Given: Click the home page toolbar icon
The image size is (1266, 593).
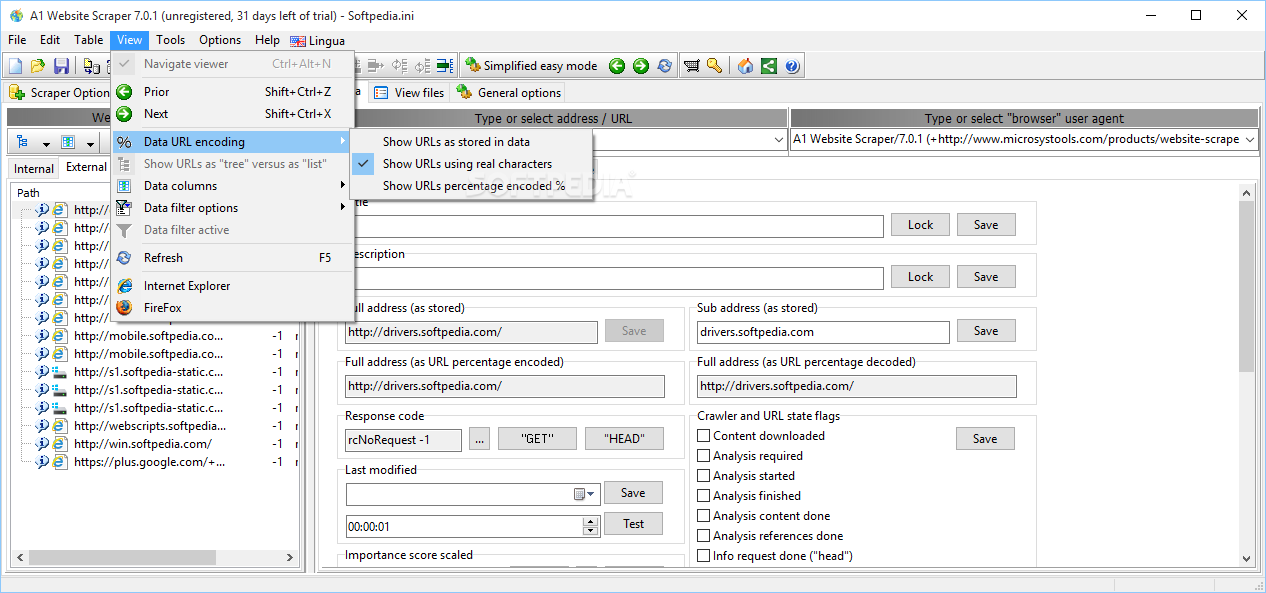Looking at the screenshot, I should [x=745, y=66].
